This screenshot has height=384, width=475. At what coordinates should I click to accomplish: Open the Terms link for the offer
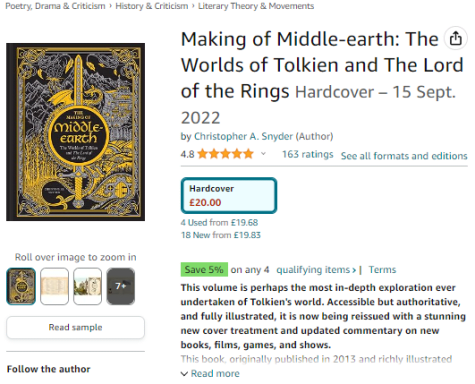coord(382,270)
